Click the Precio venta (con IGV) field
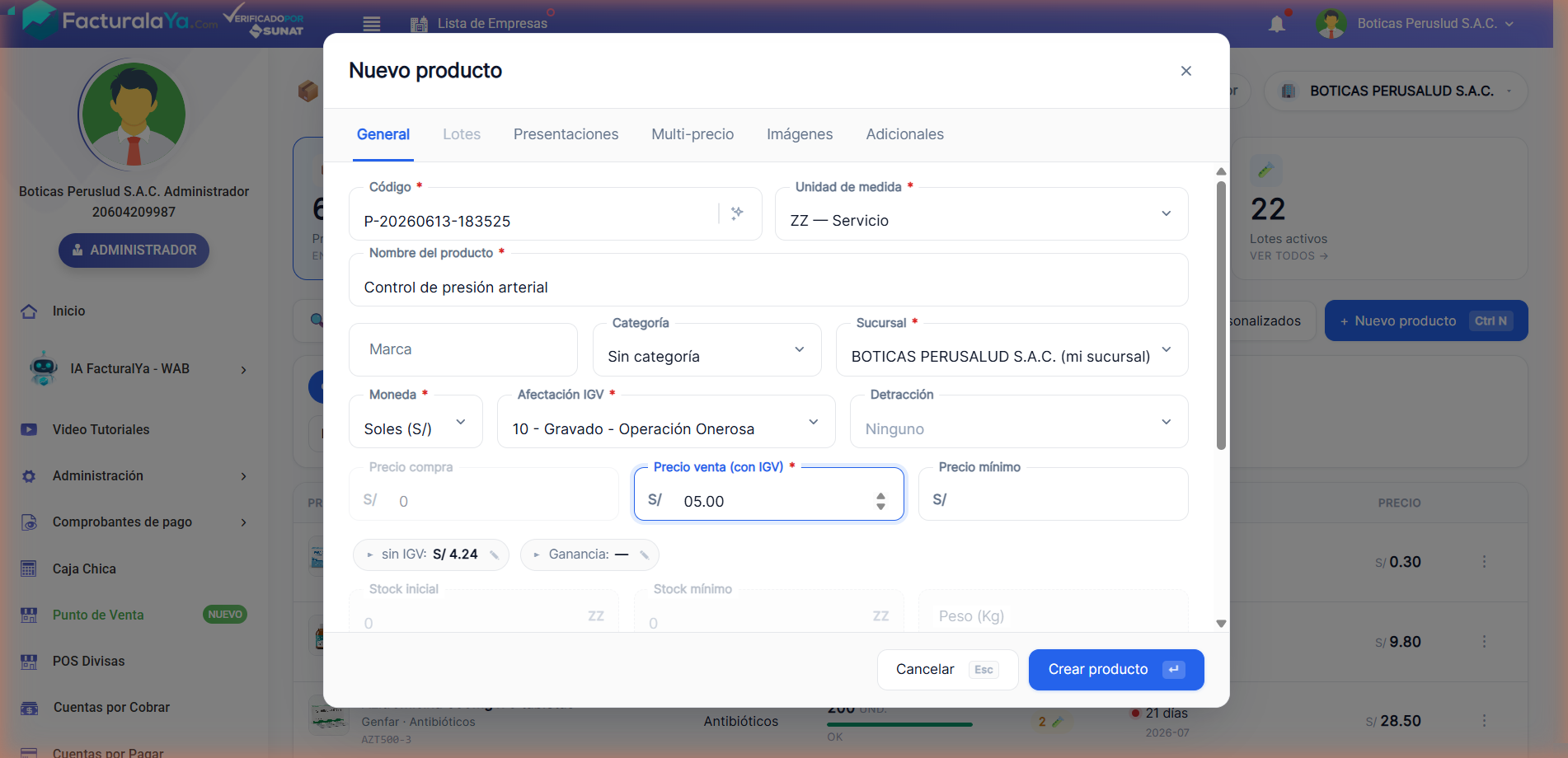Screen dimensions: 1568x758 point(768,494)
